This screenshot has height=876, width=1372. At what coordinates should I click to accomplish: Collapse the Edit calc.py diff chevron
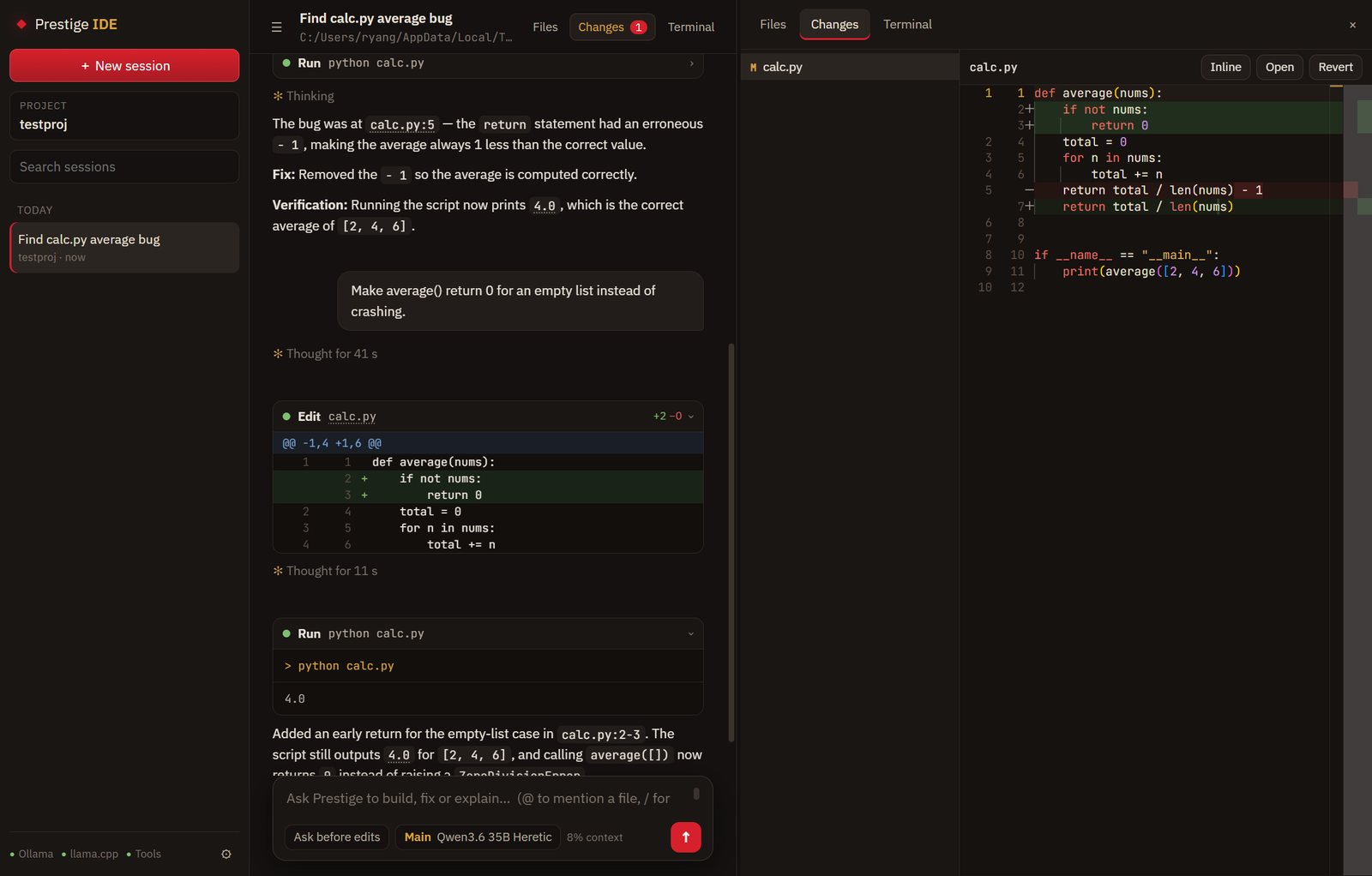[x=691, y=417]
